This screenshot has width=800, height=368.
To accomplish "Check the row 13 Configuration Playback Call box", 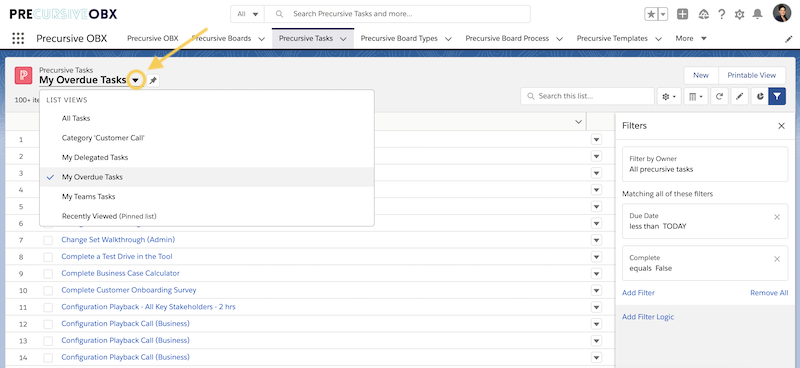I will tap(48, 340).
